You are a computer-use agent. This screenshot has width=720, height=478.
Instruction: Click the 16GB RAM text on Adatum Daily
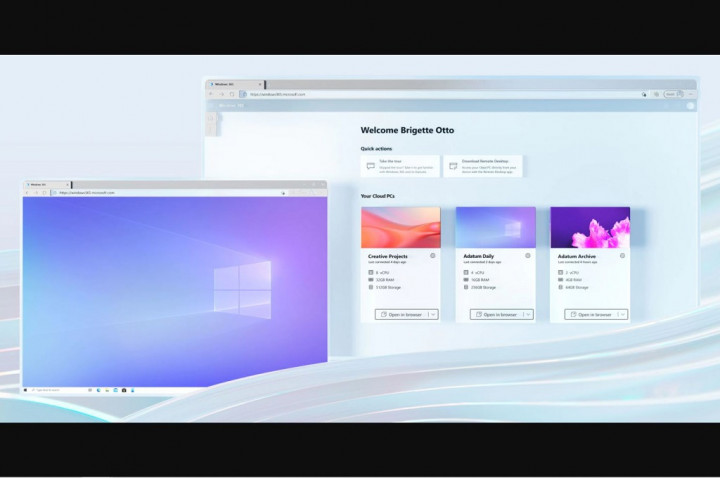point(480,280)
